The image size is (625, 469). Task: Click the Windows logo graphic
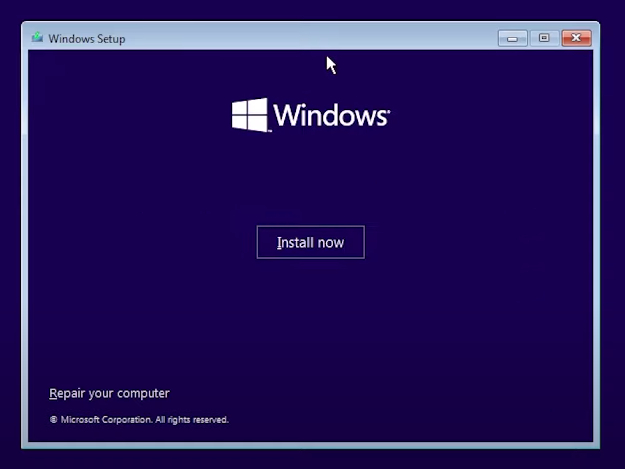(x=311, y=115)
